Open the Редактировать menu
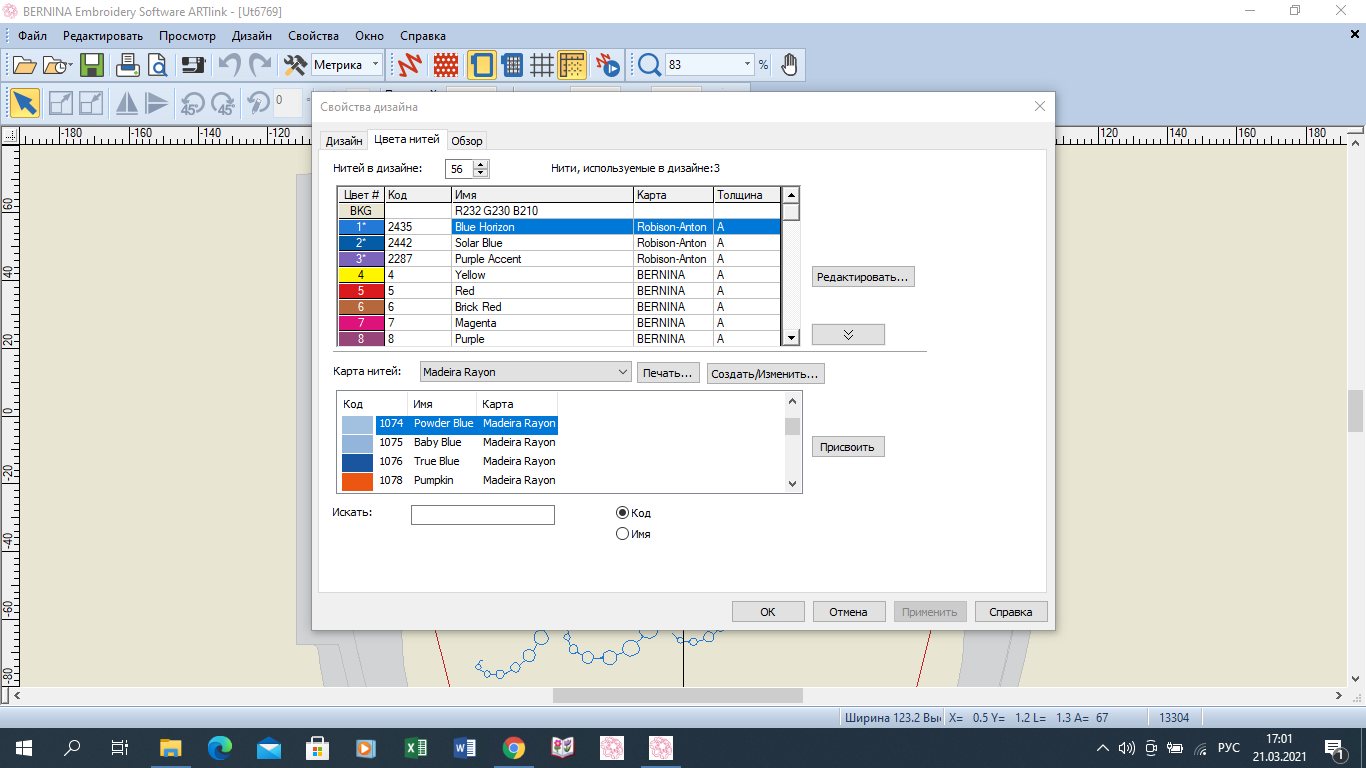Viewport: 1366px width, 768px height. point(103,35)
